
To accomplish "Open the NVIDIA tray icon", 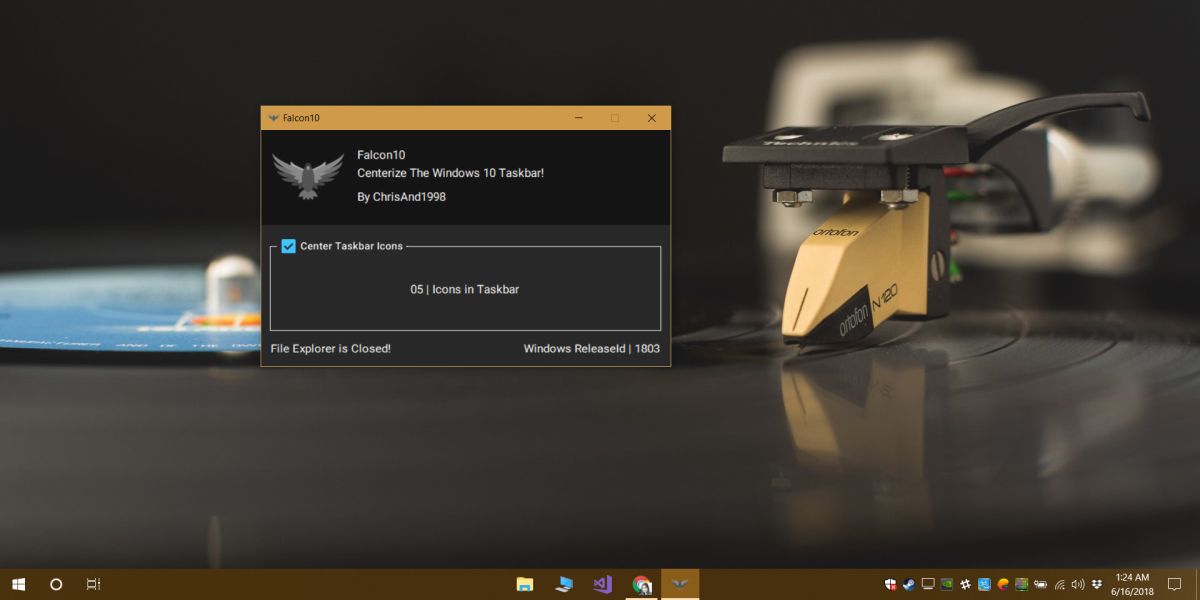I will [x=947, y=584].
